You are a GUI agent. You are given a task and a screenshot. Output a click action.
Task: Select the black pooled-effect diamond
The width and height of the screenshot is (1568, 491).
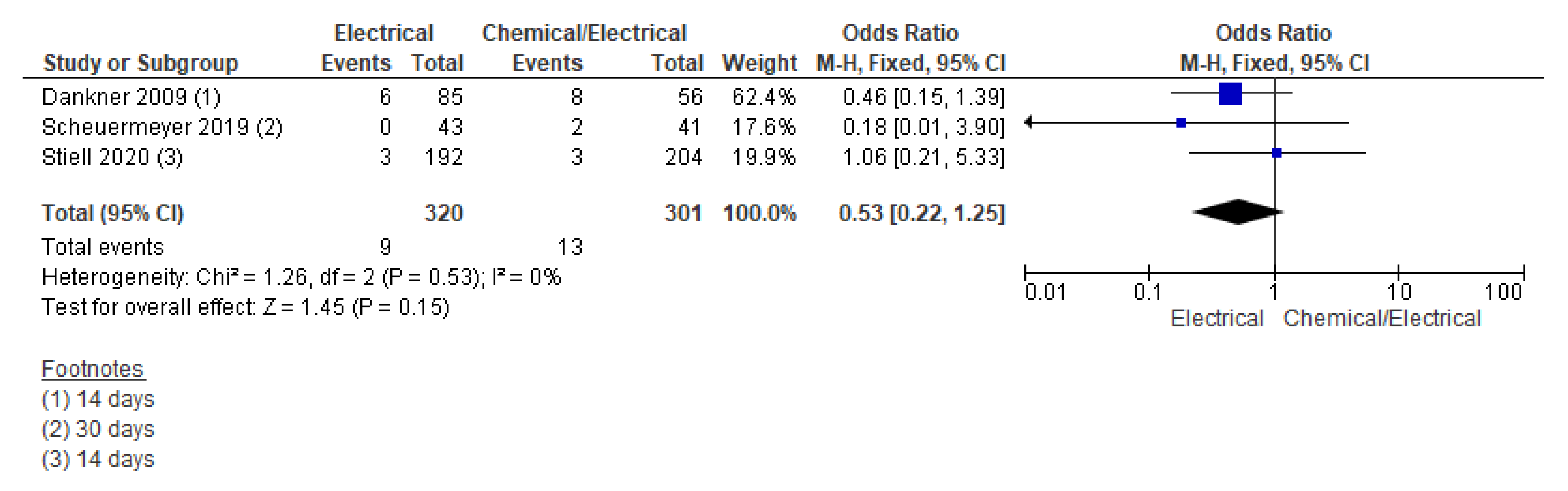click(x=1237, y=212)
